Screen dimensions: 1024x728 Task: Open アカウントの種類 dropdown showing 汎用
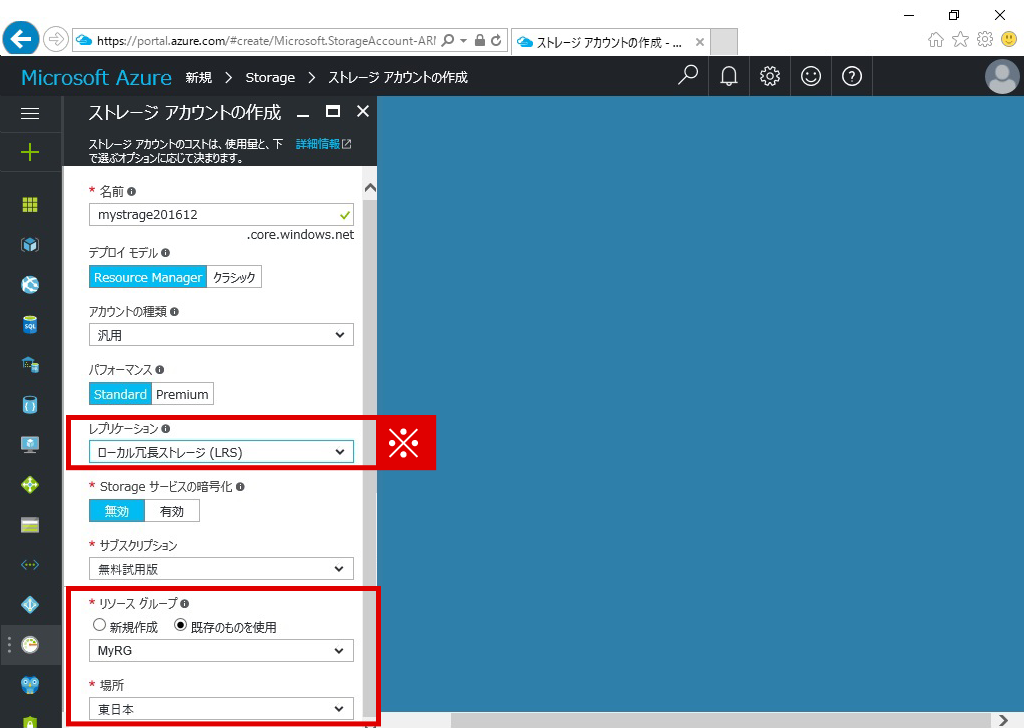221,335
